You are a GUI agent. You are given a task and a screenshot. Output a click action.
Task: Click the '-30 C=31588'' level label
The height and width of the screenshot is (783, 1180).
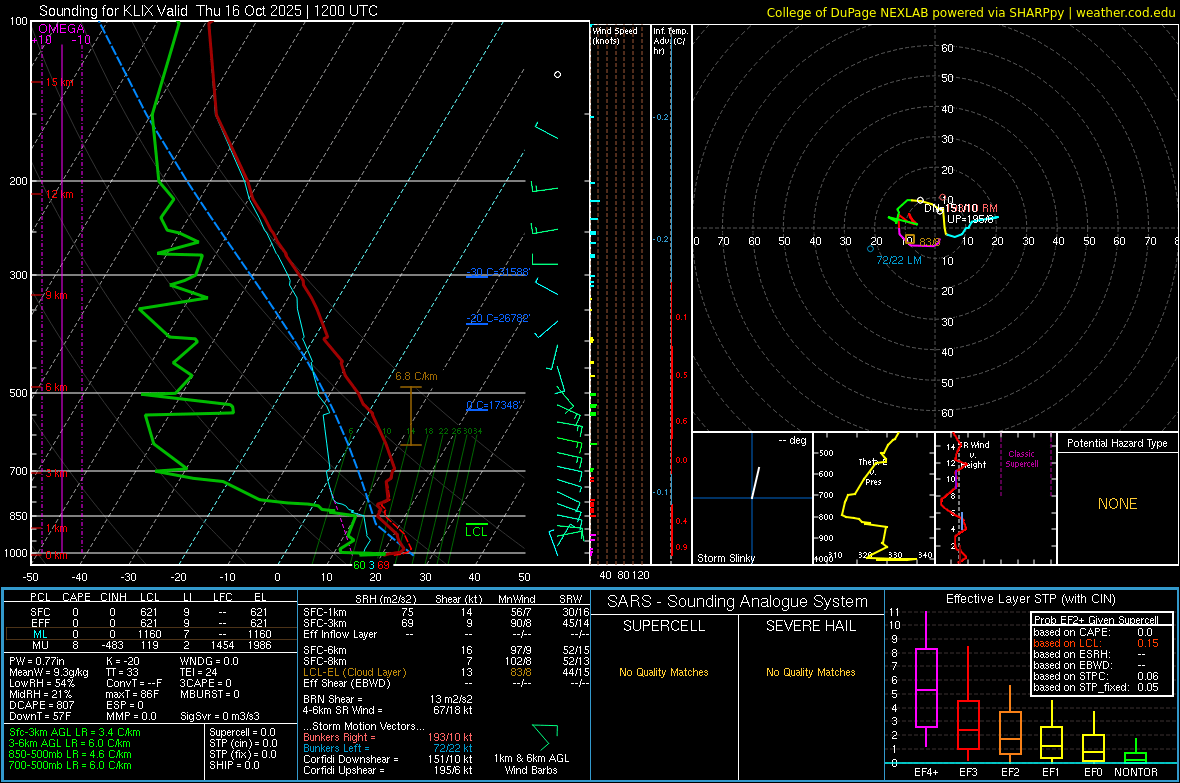pyautogui.click(x=498, y=272)
